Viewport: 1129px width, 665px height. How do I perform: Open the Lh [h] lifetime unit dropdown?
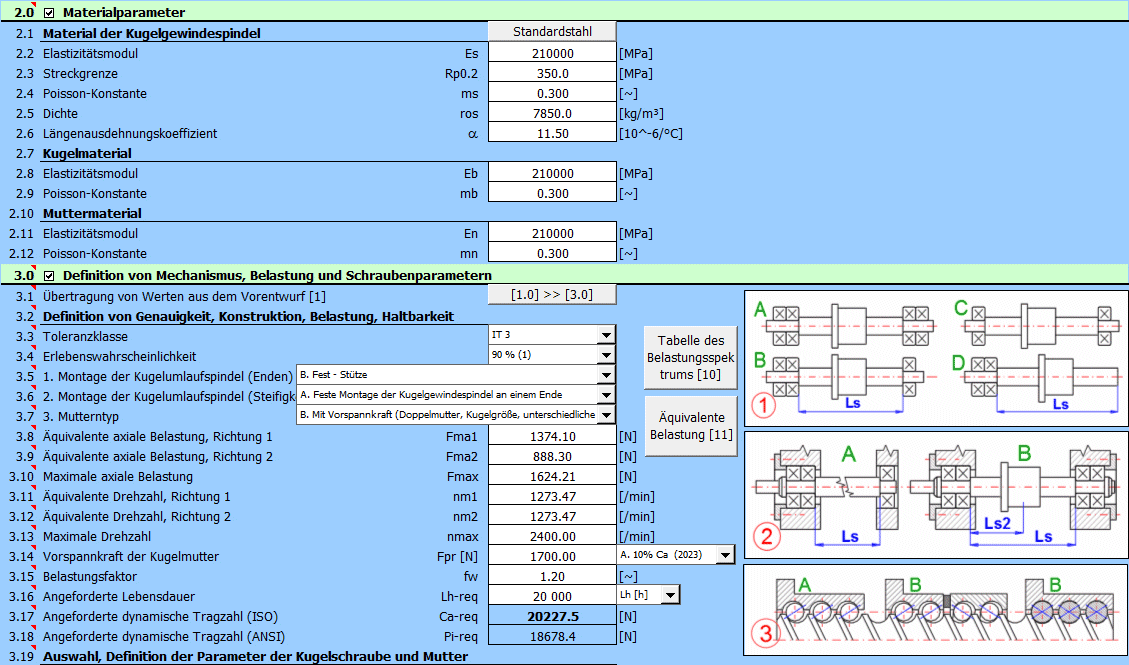670,595
